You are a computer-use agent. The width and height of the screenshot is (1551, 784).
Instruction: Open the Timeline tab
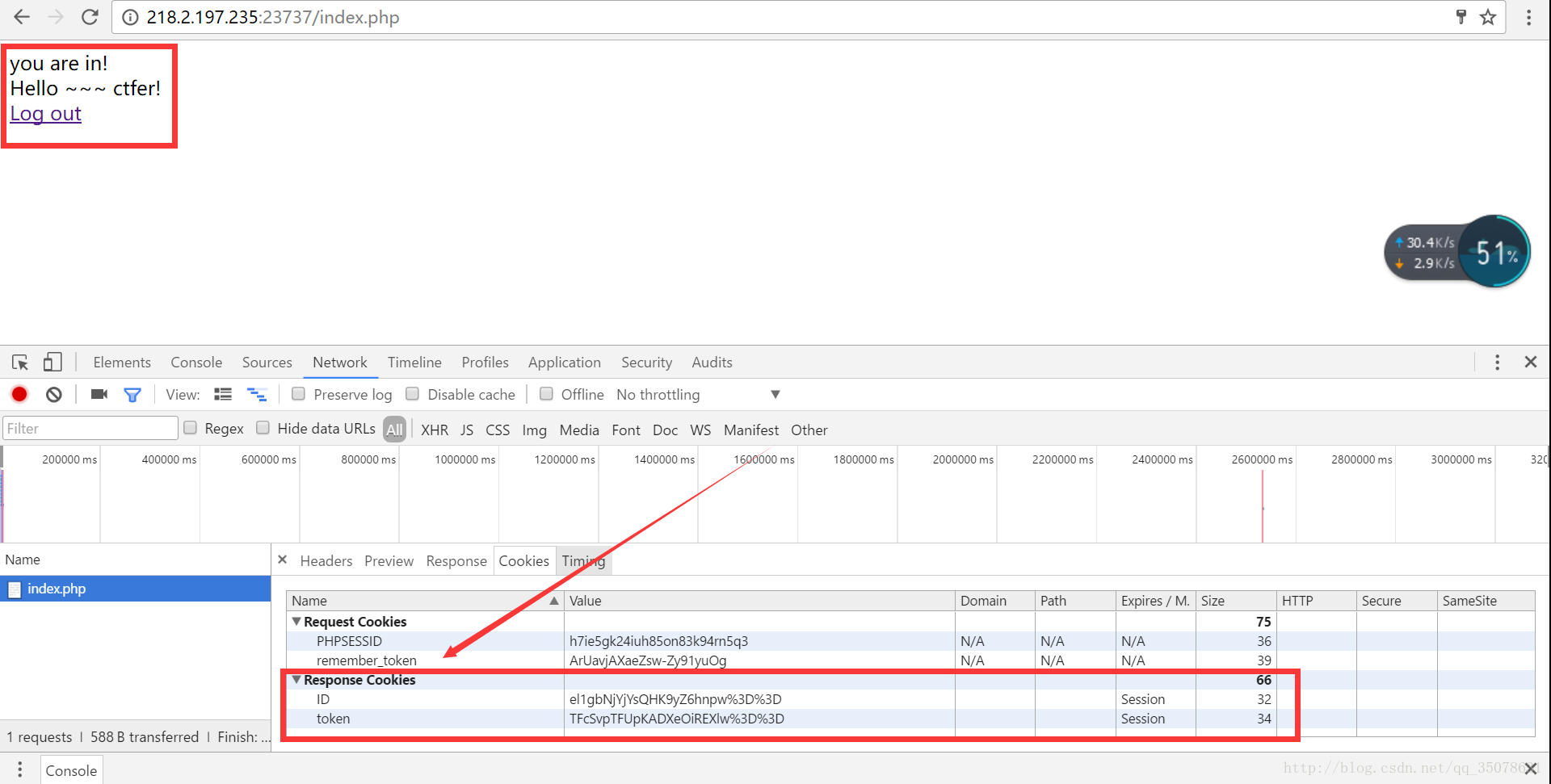(414, 363)
